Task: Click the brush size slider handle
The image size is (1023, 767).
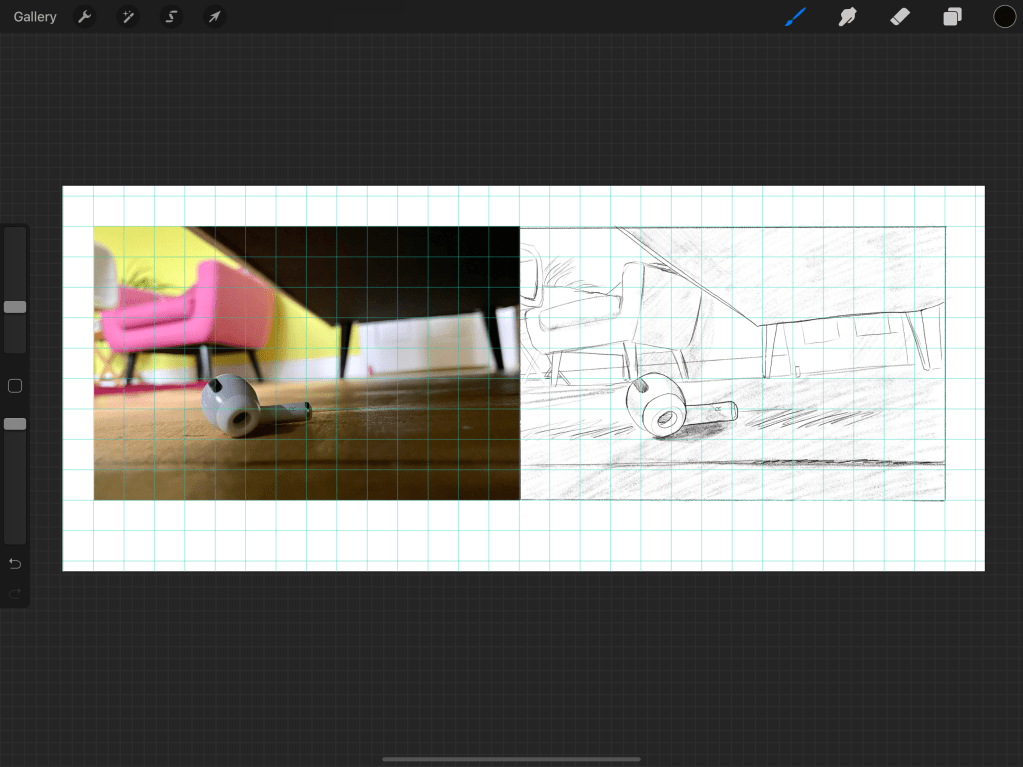Action: (15, 307)
